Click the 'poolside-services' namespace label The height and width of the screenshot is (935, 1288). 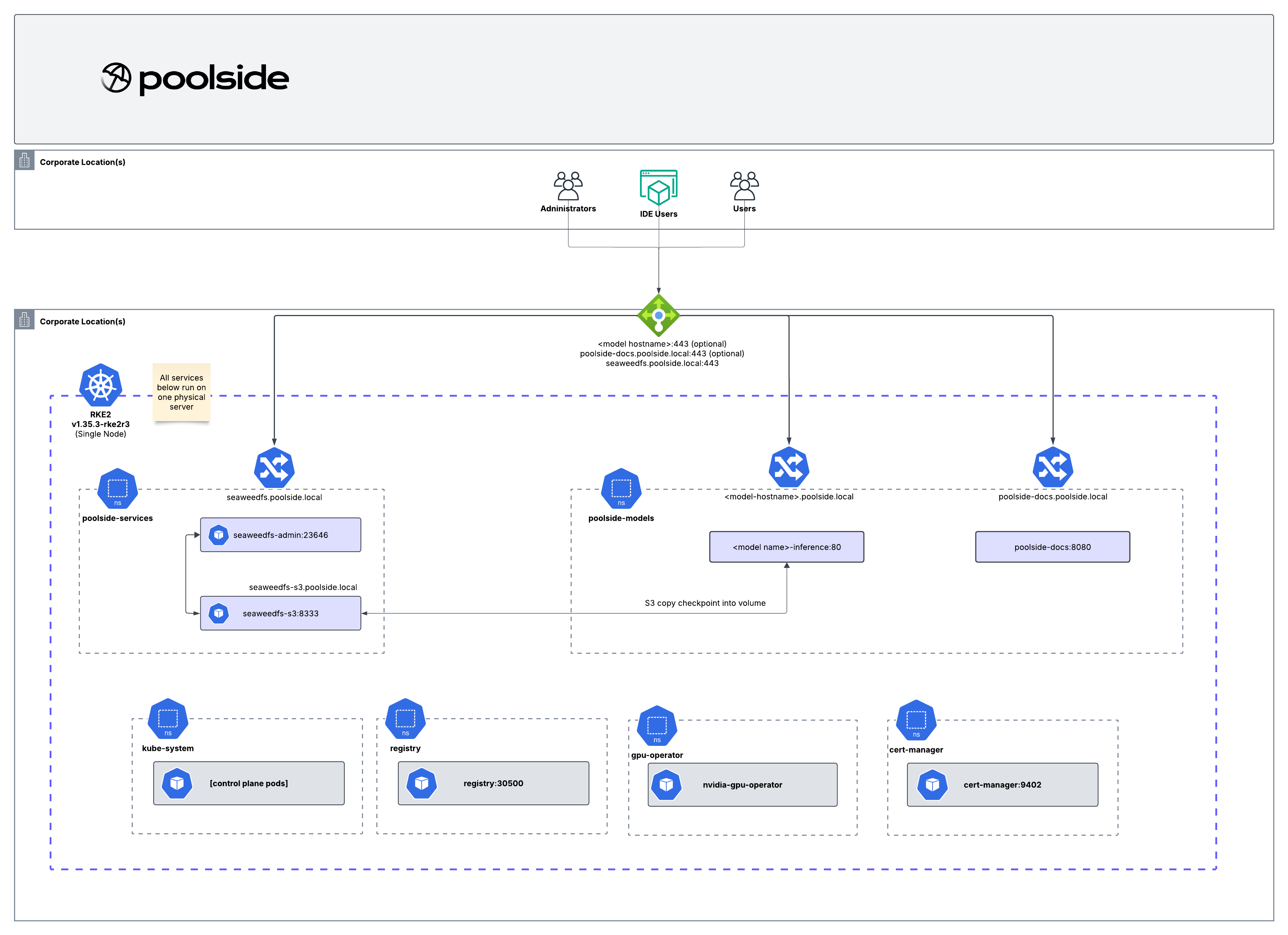118,518
